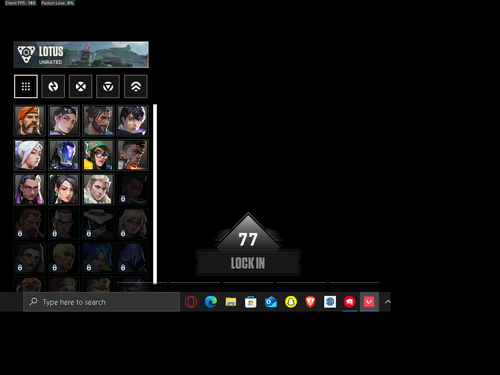The width and height of the screenshot is (500, 375).
Task: Click the taskbar search box
Action: (101, 302)
